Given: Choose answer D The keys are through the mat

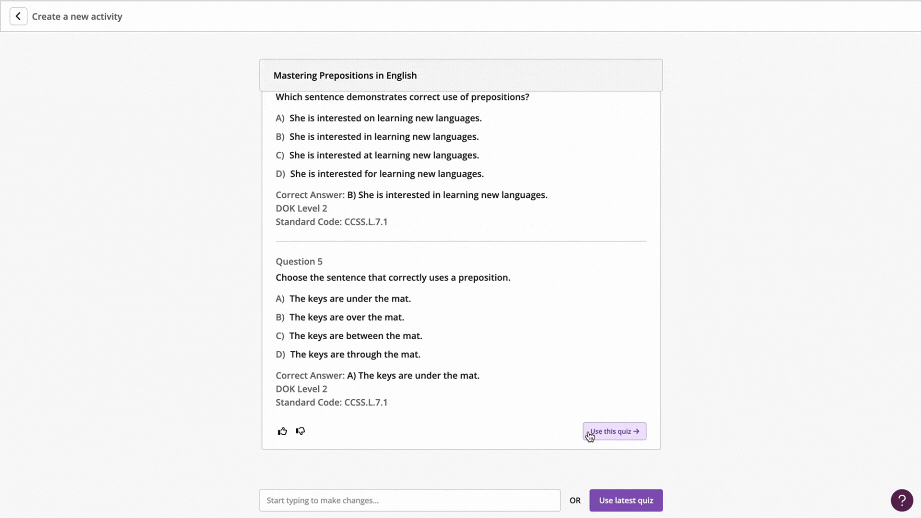Looking at the screenshot, I should click(x=348, y=355).
